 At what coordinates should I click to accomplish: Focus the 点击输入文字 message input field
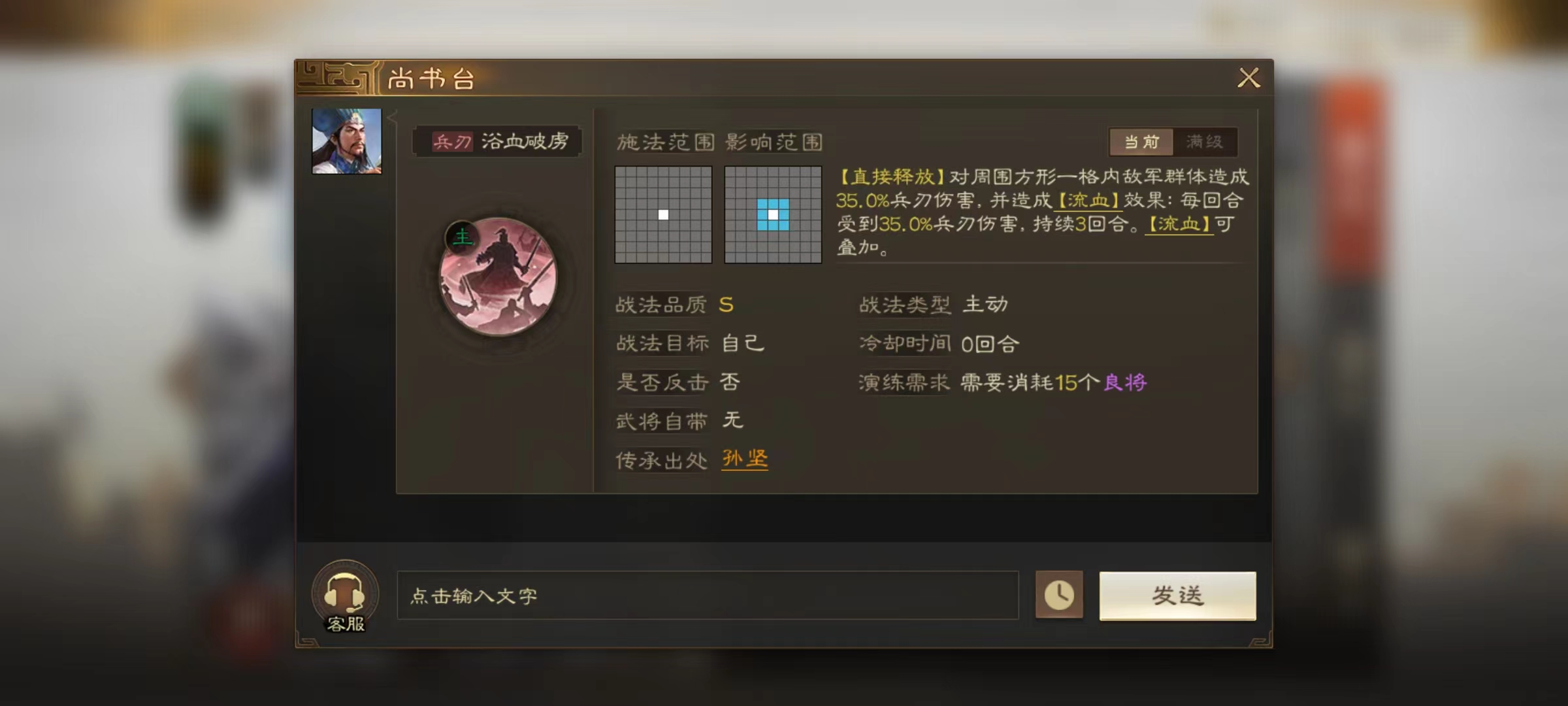[708, 596]
